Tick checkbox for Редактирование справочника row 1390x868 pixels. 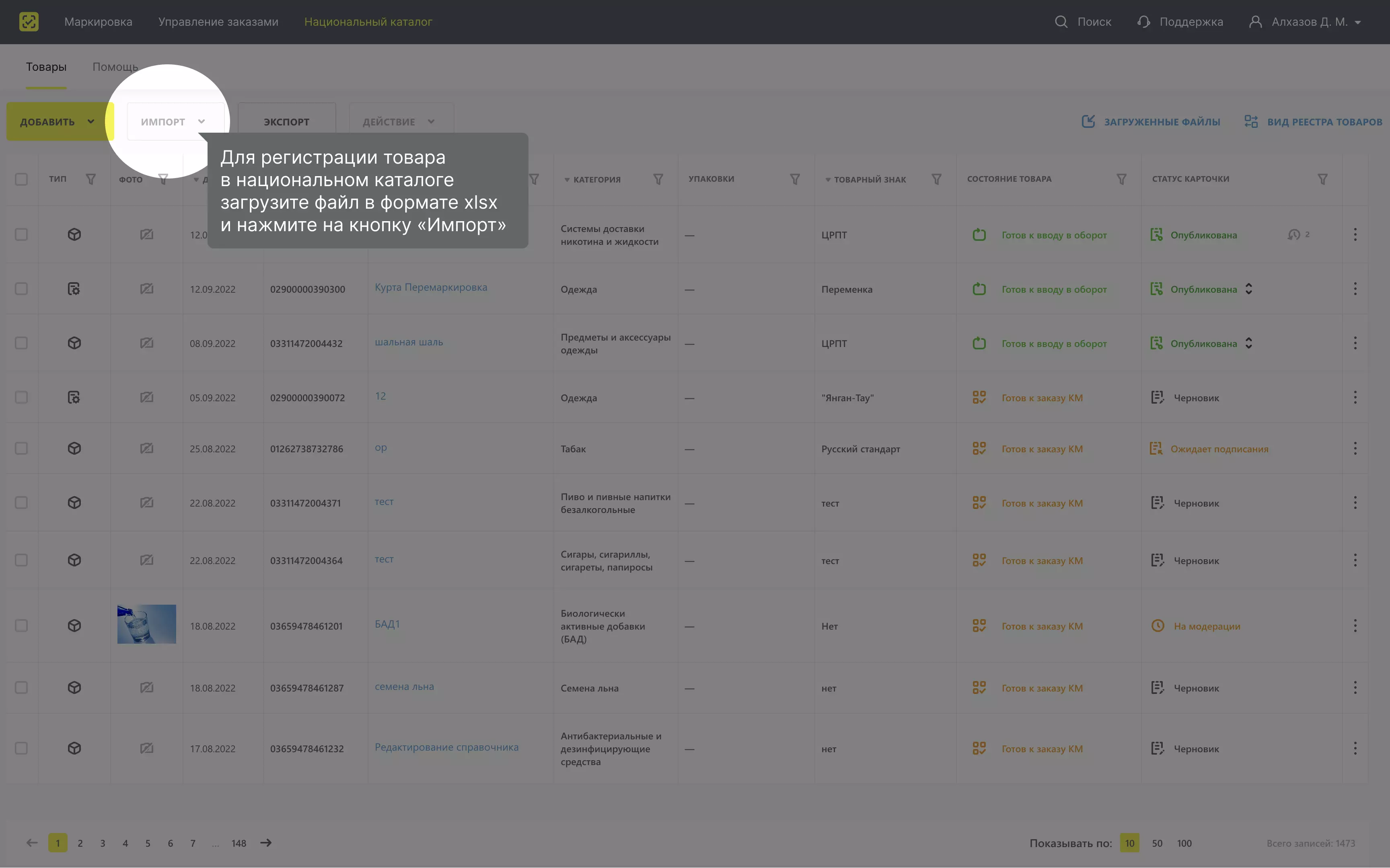tap(21, 748)
